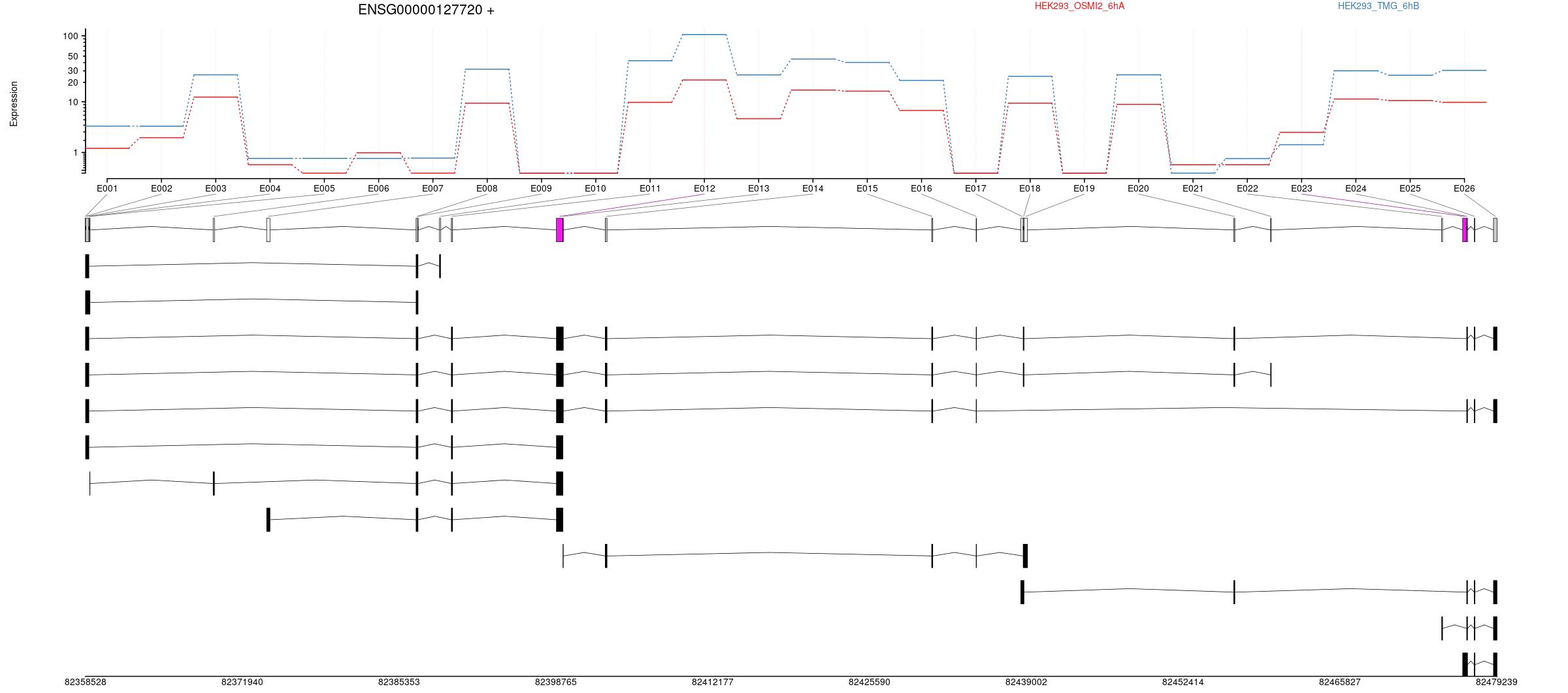Click exon label E001
Viewport: 1568px width, 693px height.
107,189
